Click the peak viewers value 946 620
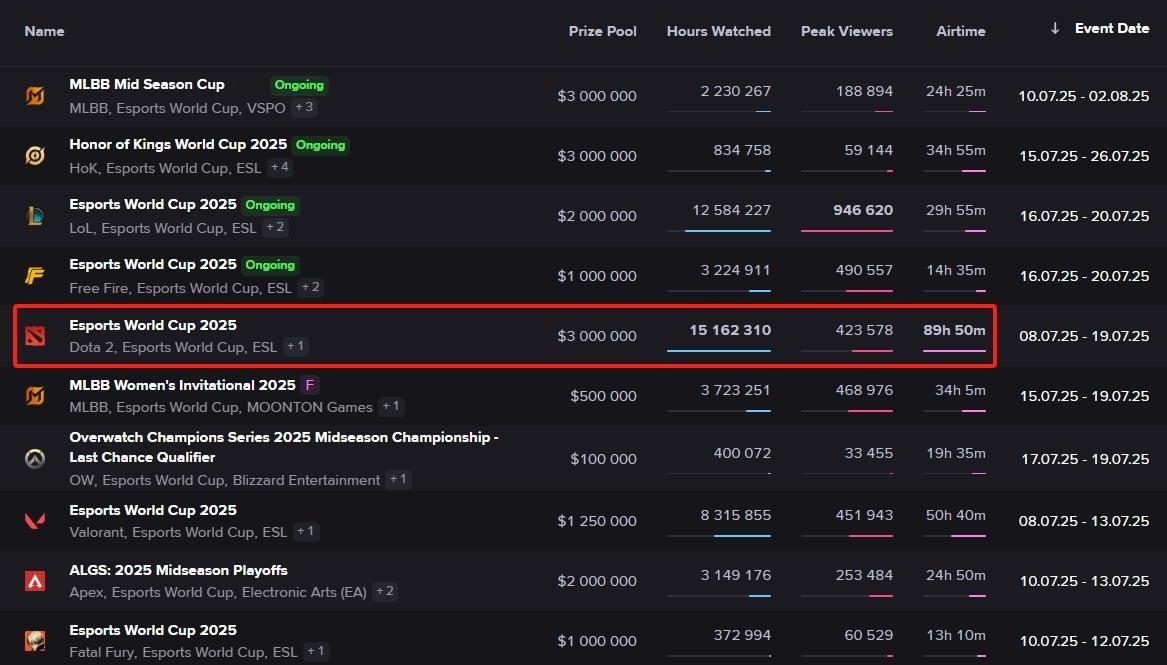The height and width of the screenshot is (665, 1167). pyautogui.click(x=863, y=211)
